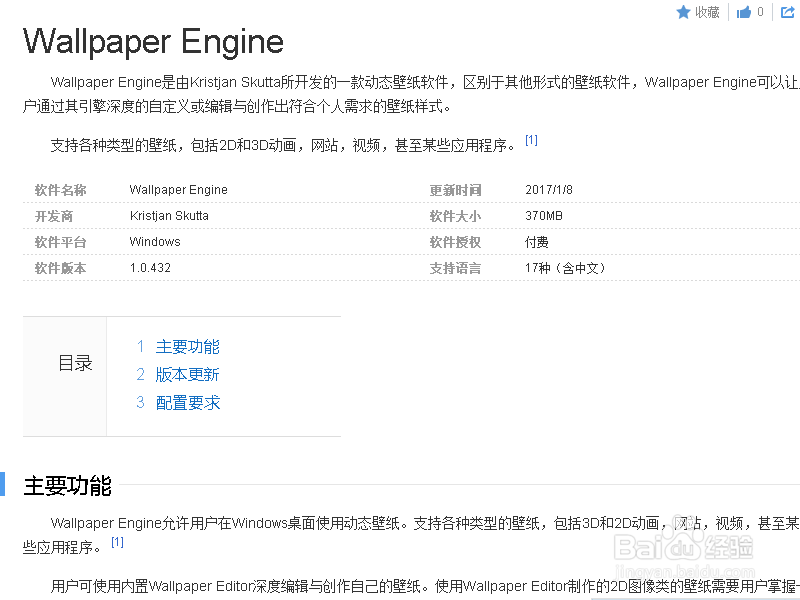Image resolution: width=800 pixels, height=600 pixels.
Task: Open sharing options via the share icon
Action: coord(787,12)
